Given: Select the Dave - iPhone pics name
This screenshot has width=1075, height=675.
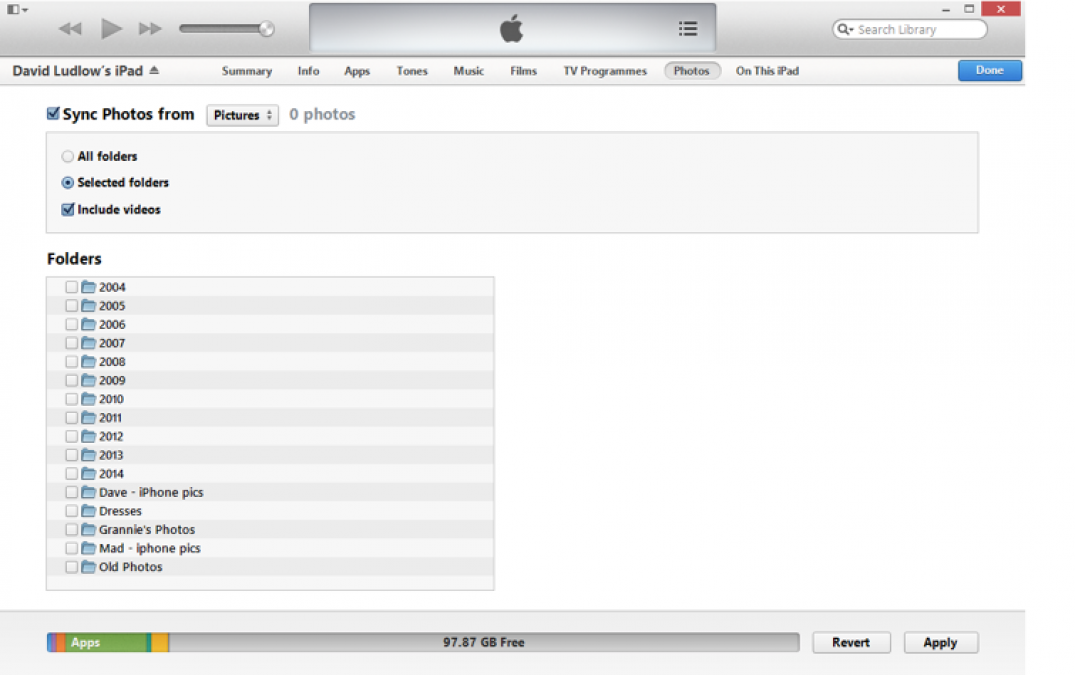Looking at the screenshot, I should click(151, 493).
